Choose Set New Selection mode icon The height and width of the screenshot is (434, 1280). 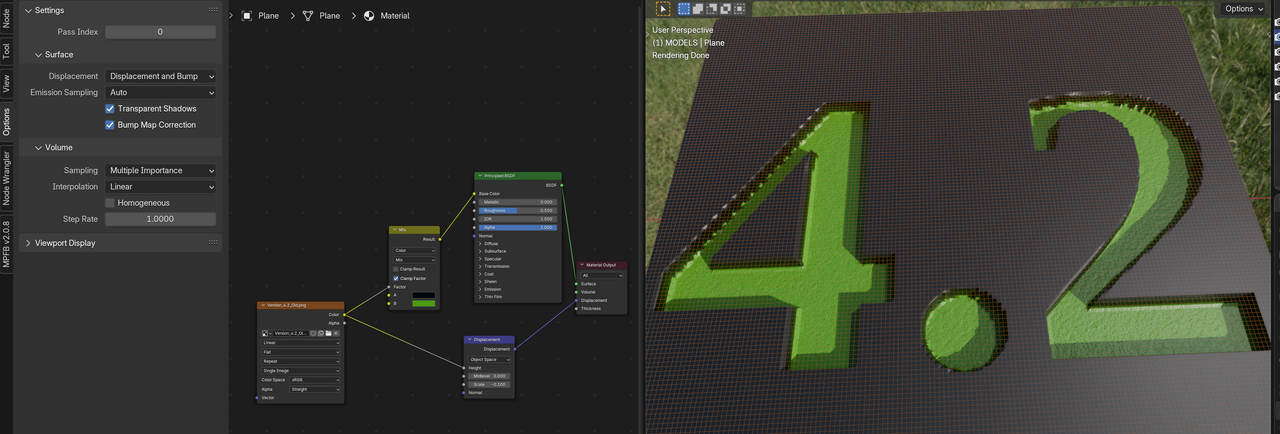tap(684, 8)
